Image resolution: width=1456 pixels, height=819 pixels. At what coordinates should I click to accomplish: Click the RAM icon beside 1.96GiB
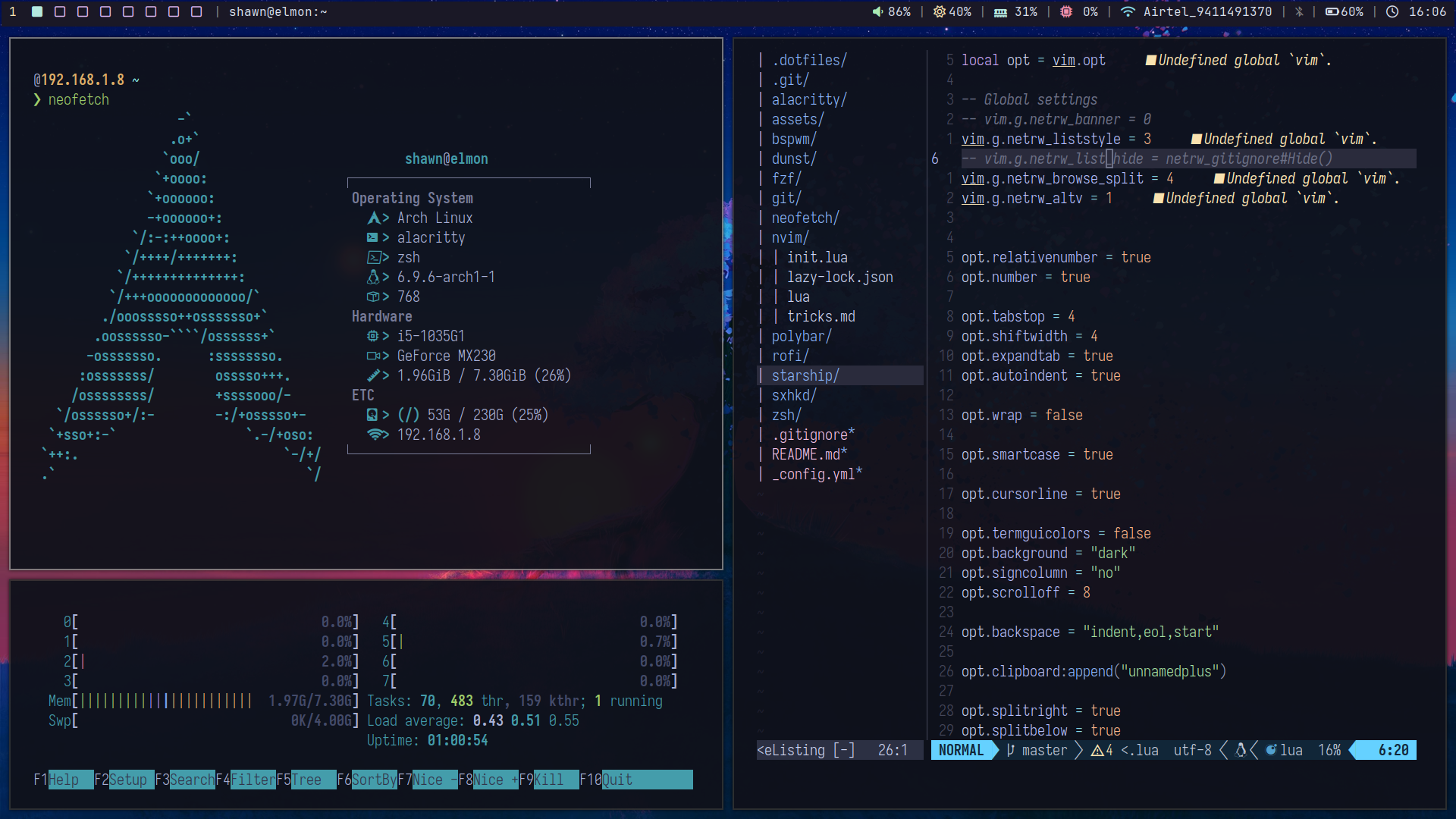pos(373,375)
